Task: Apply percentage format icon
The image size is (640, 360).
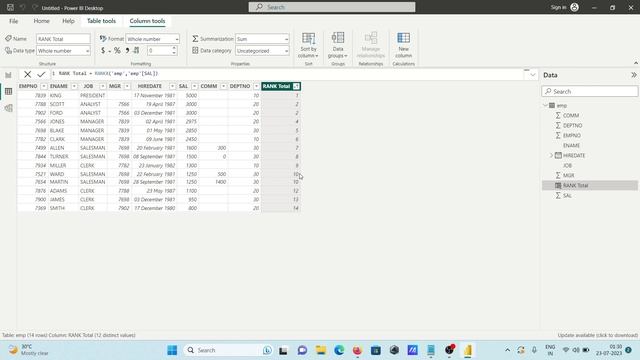Action: point(117,50)
